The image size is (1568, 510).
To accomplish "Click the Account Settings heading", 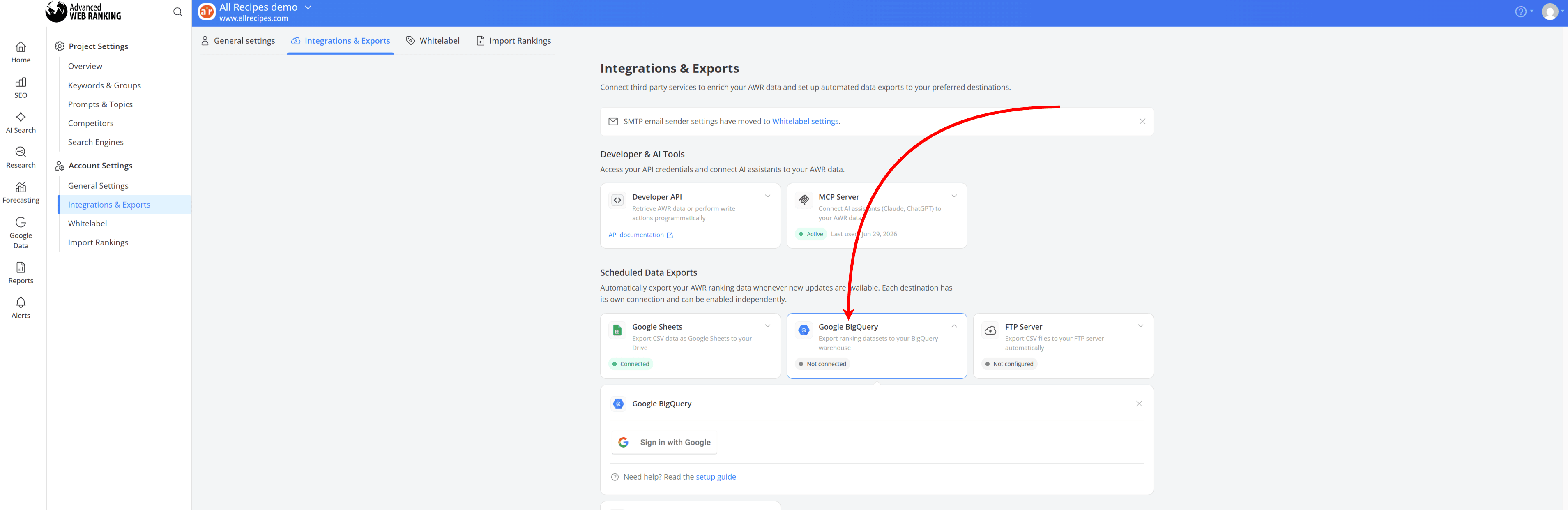I will (x=100, y=166).
